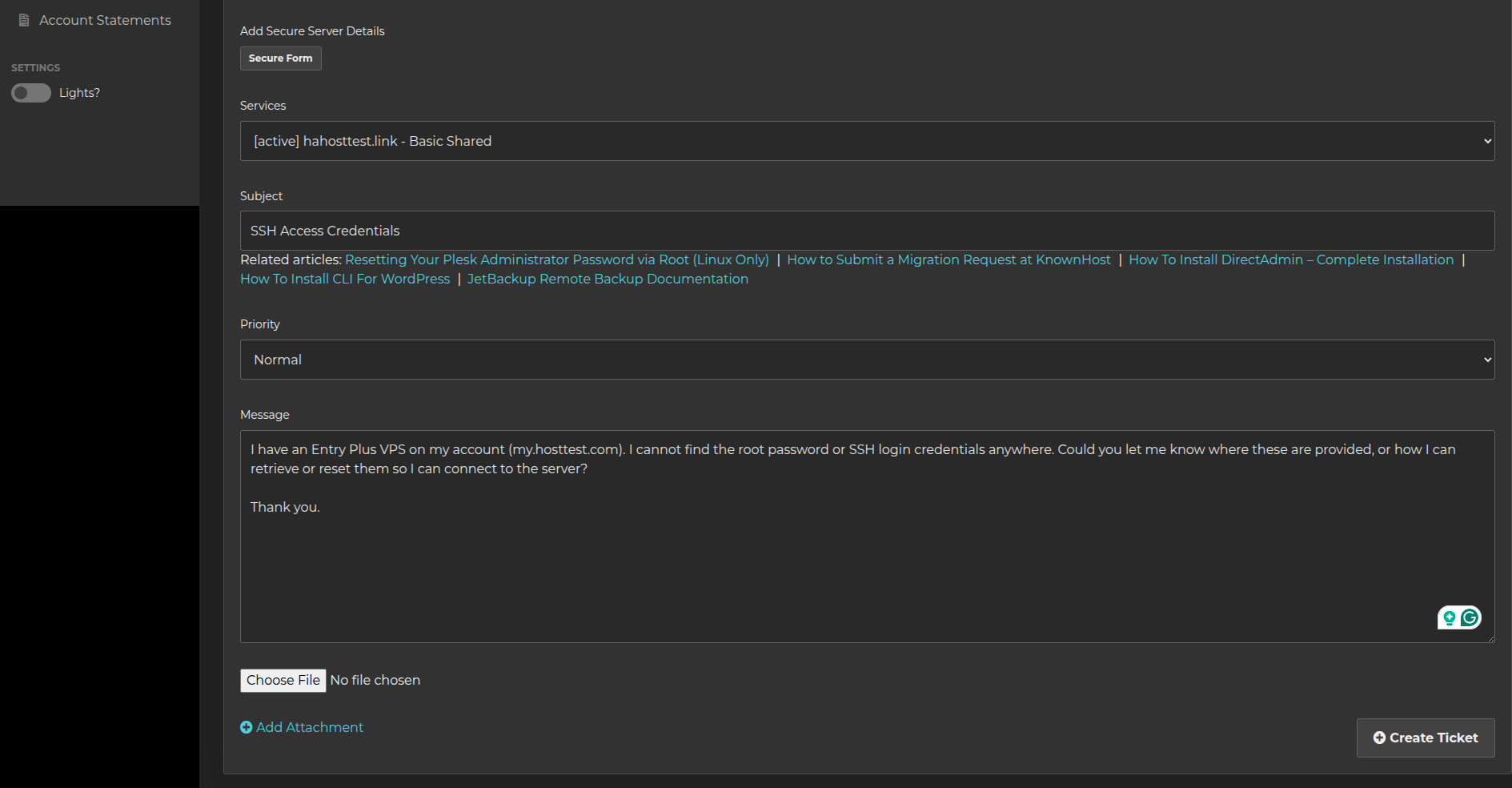
Task: Click into the Subject input field
Action: coord(867,231)
